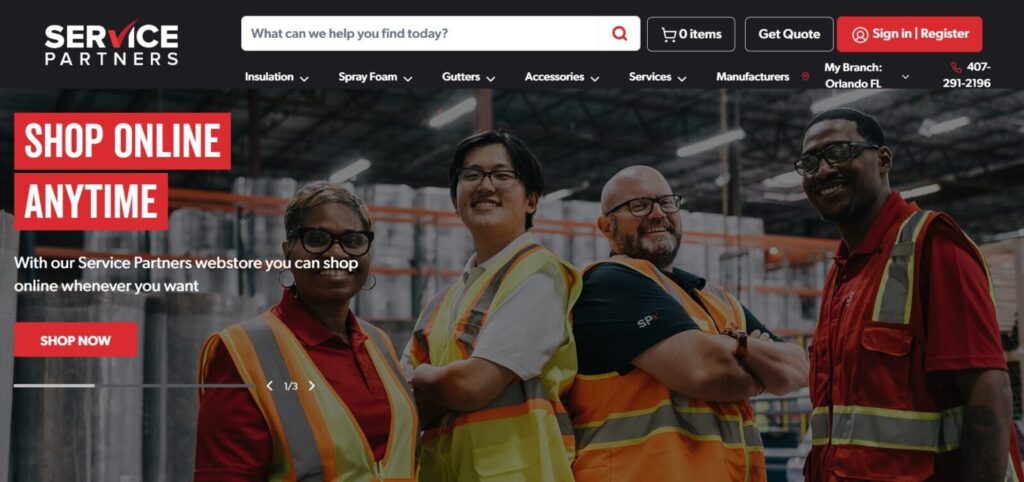Image resolution: width=1024 pixels, height=482 pixels.
Task: Open the Manufacturers menu item
Action: (x=752, y=77)
